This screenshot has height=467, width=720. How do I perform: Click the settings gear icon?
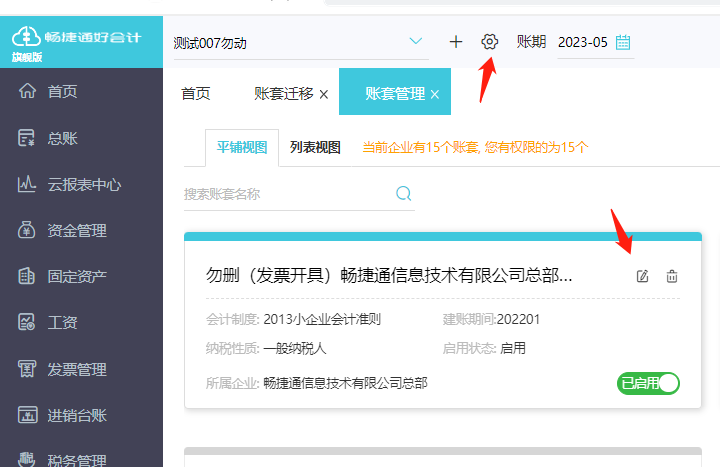click(x=489, y=42)
